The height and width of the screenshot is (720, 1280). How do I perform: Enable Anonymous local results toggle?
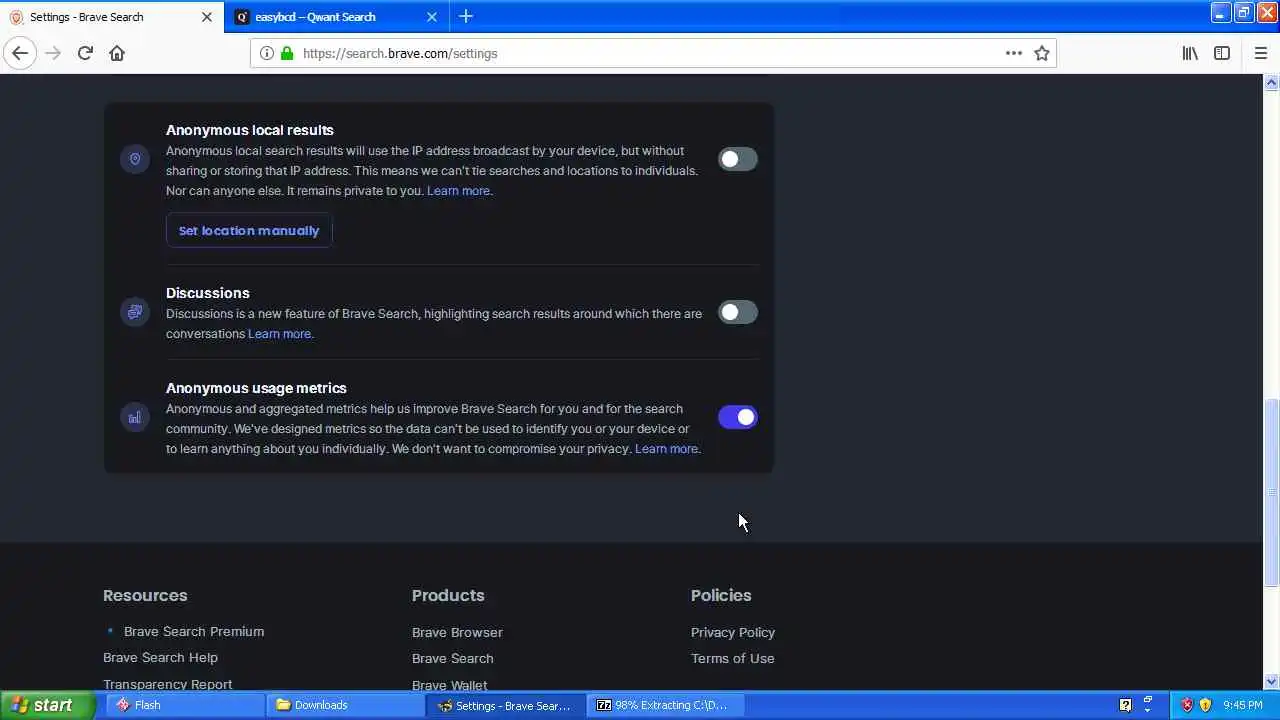pyautogui.click(x=738, y=159)
